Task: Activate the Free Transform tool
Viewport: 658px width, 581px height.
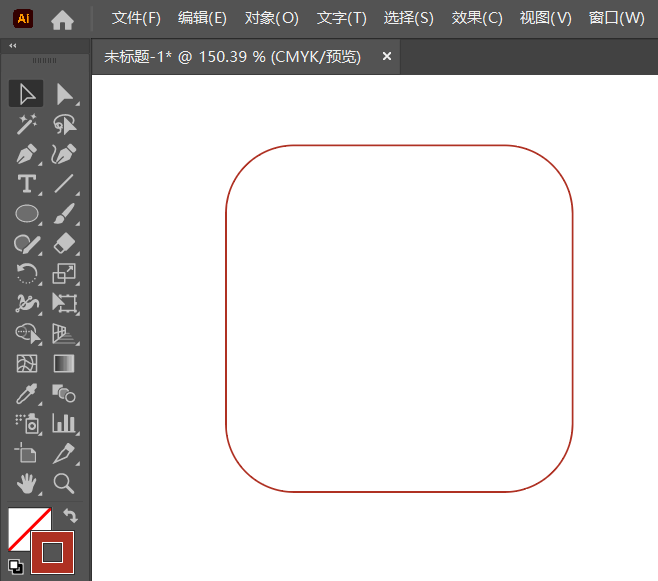Action: pyautogui.click(x=64, y=303)
